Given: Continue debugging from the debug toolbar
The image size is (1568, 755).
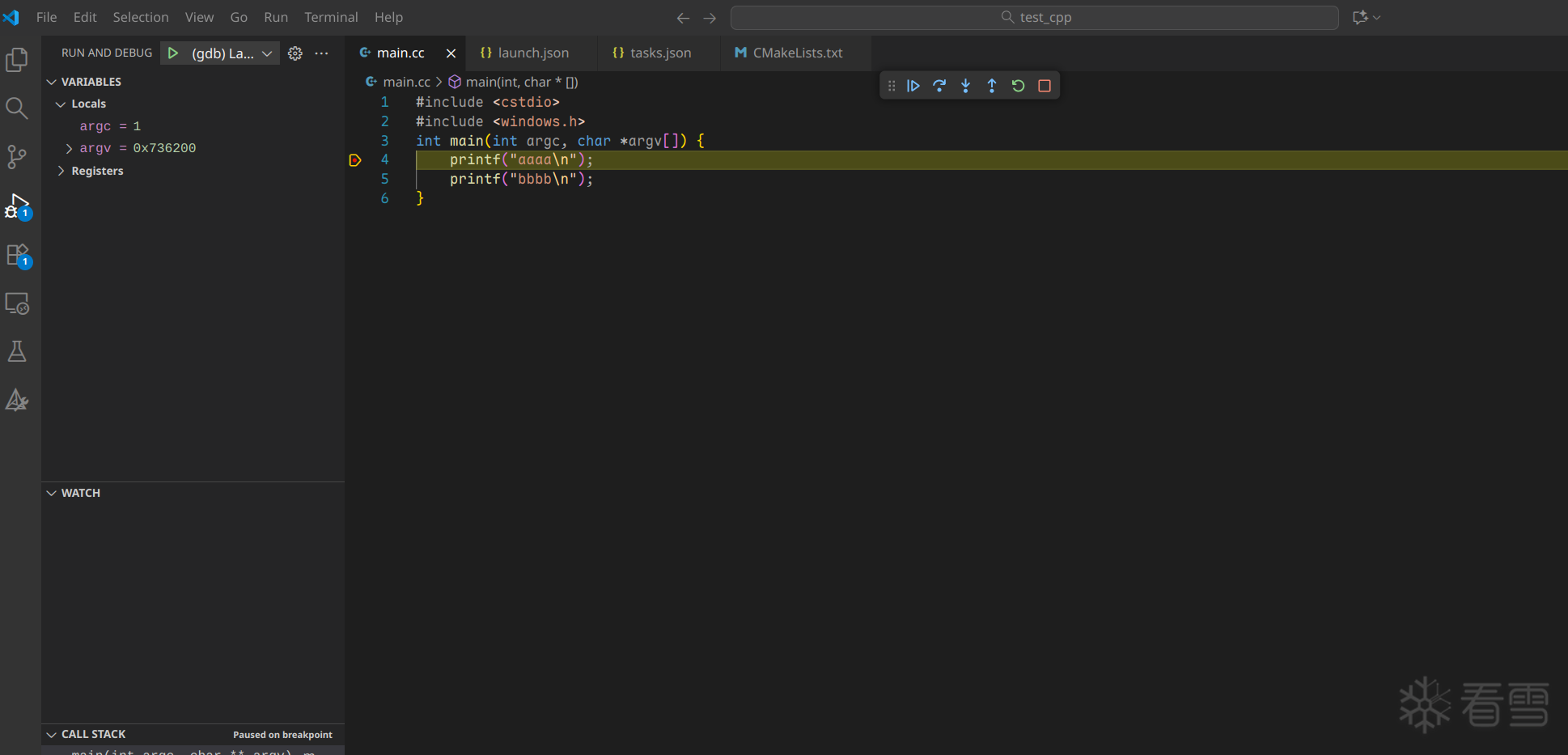Looking at the screenshot, I should (913, 86).
